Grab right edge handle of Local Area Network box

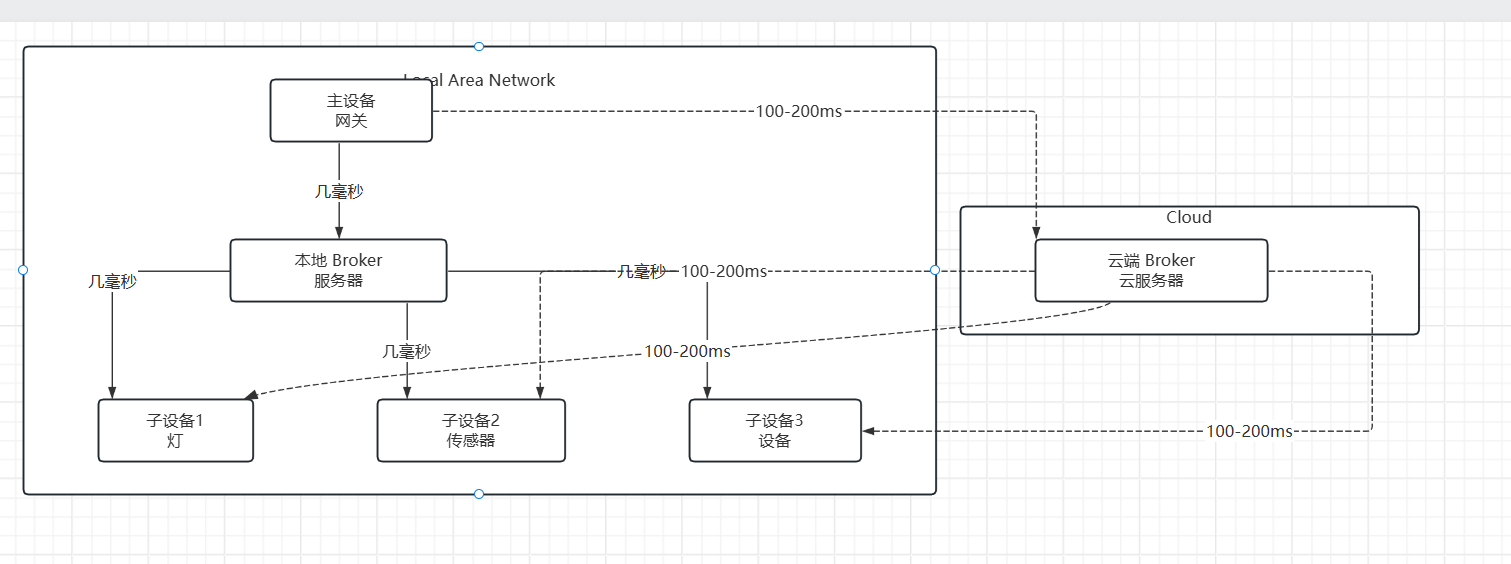click(935, 270)
